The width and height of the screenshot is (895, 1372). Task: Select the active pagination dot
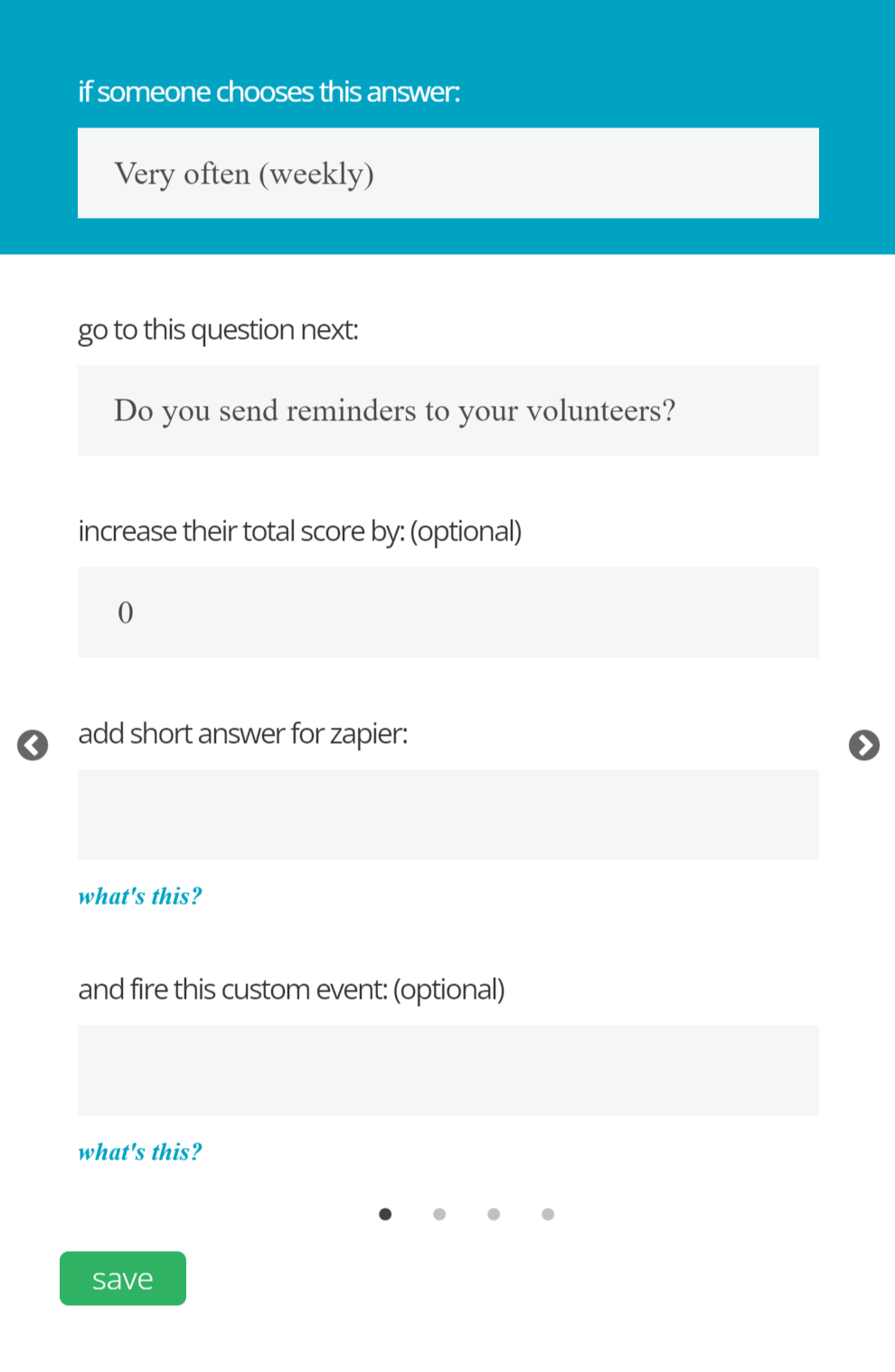tap(385, 1214)
